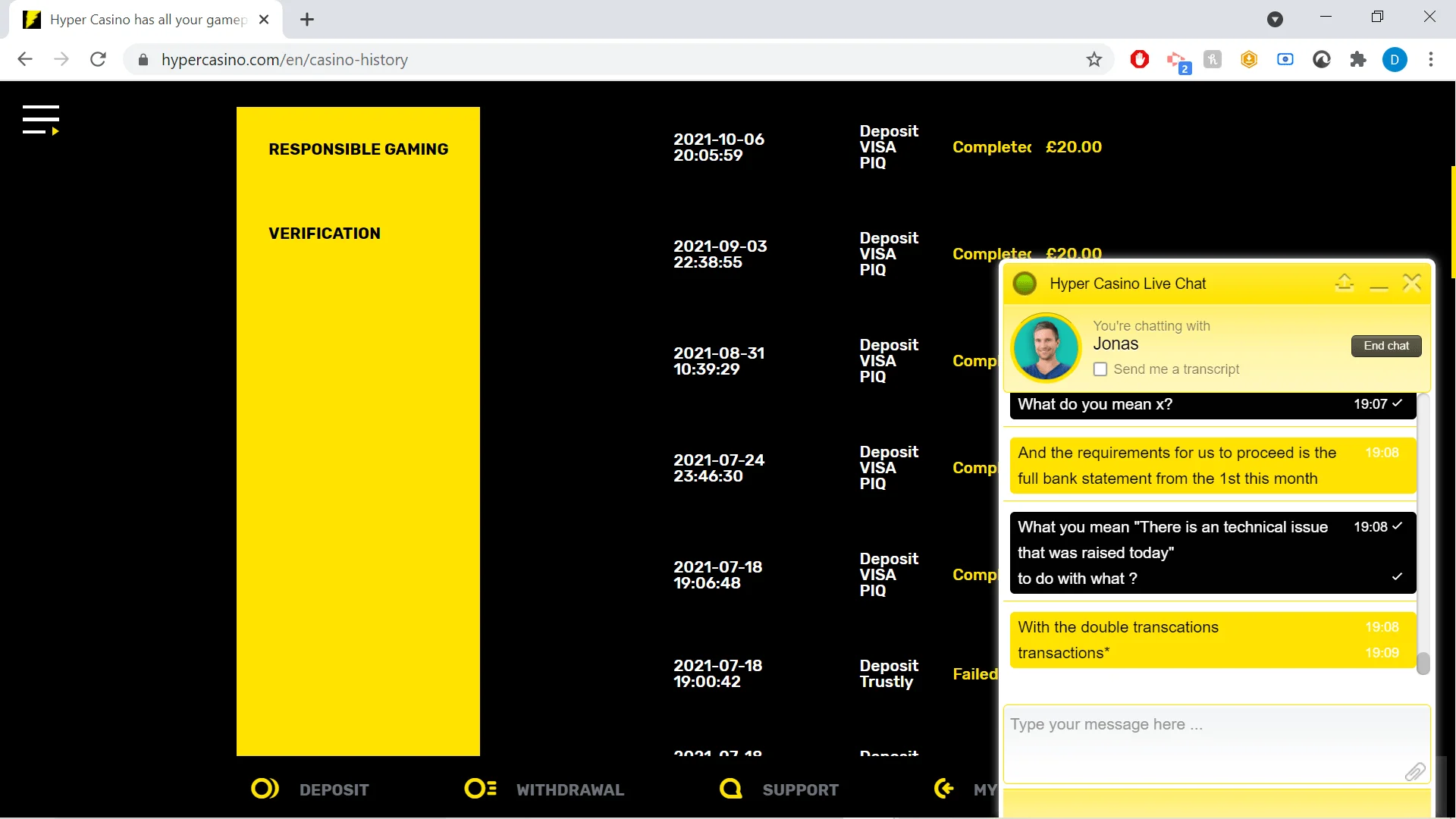Click the circular dark extension icon

click(1322, 59)
